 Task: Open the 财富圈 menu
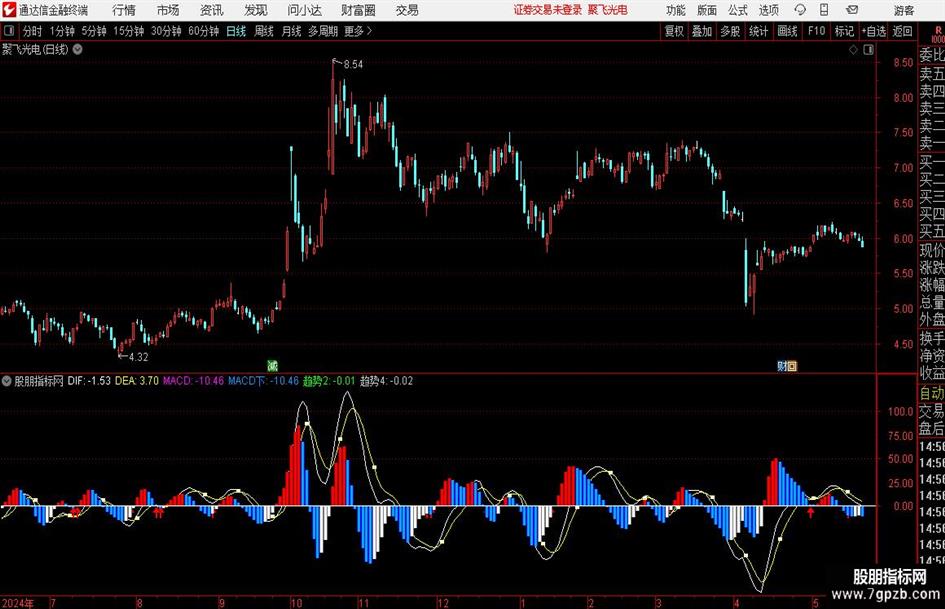pos(358,10)
